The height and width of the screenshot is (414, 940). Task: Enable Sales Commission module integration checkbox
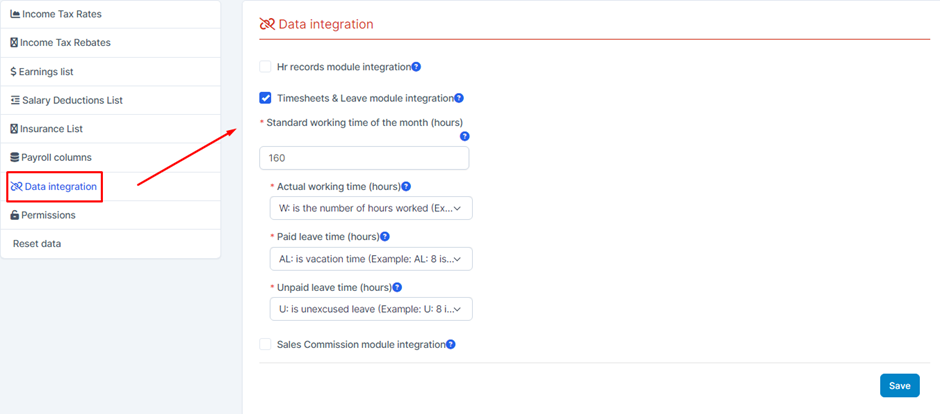(265, 344)
